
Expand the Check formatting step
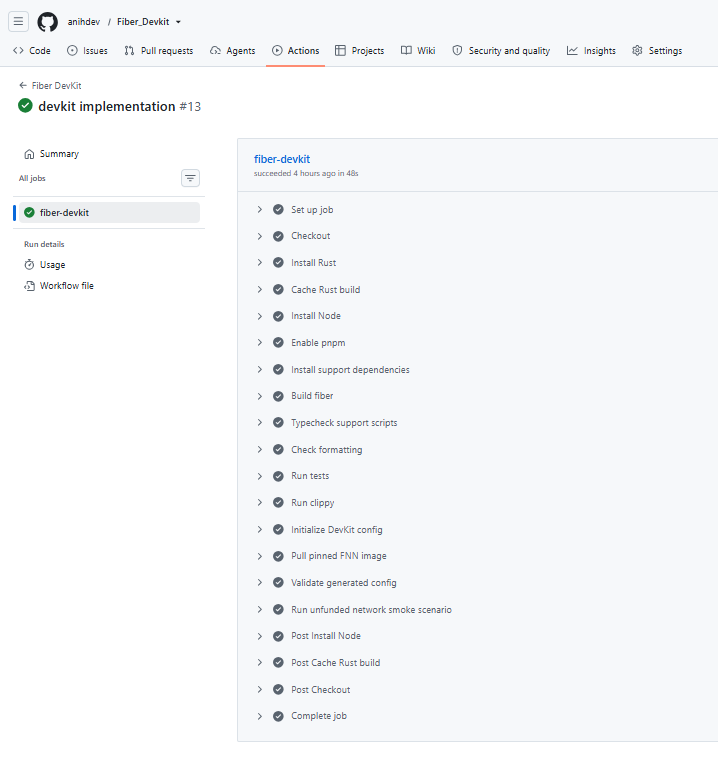point(260,450)
